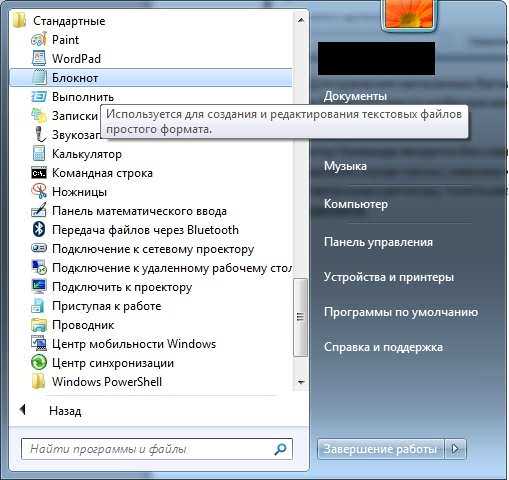Open the shutdown options arrow menu
The width and height of the screenshot is (509, 480).
pos(455,449)
